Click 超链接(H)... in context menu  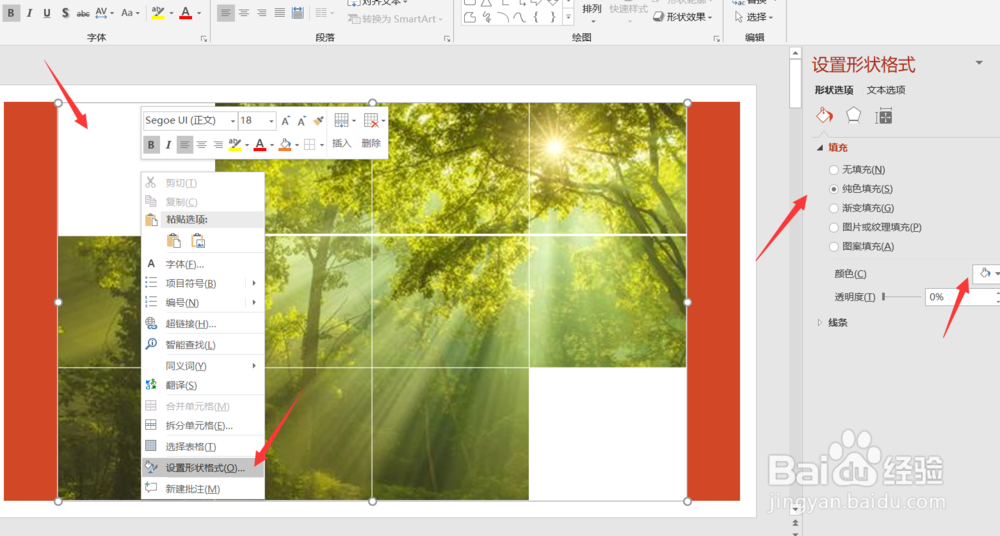[x=203, y=324]
